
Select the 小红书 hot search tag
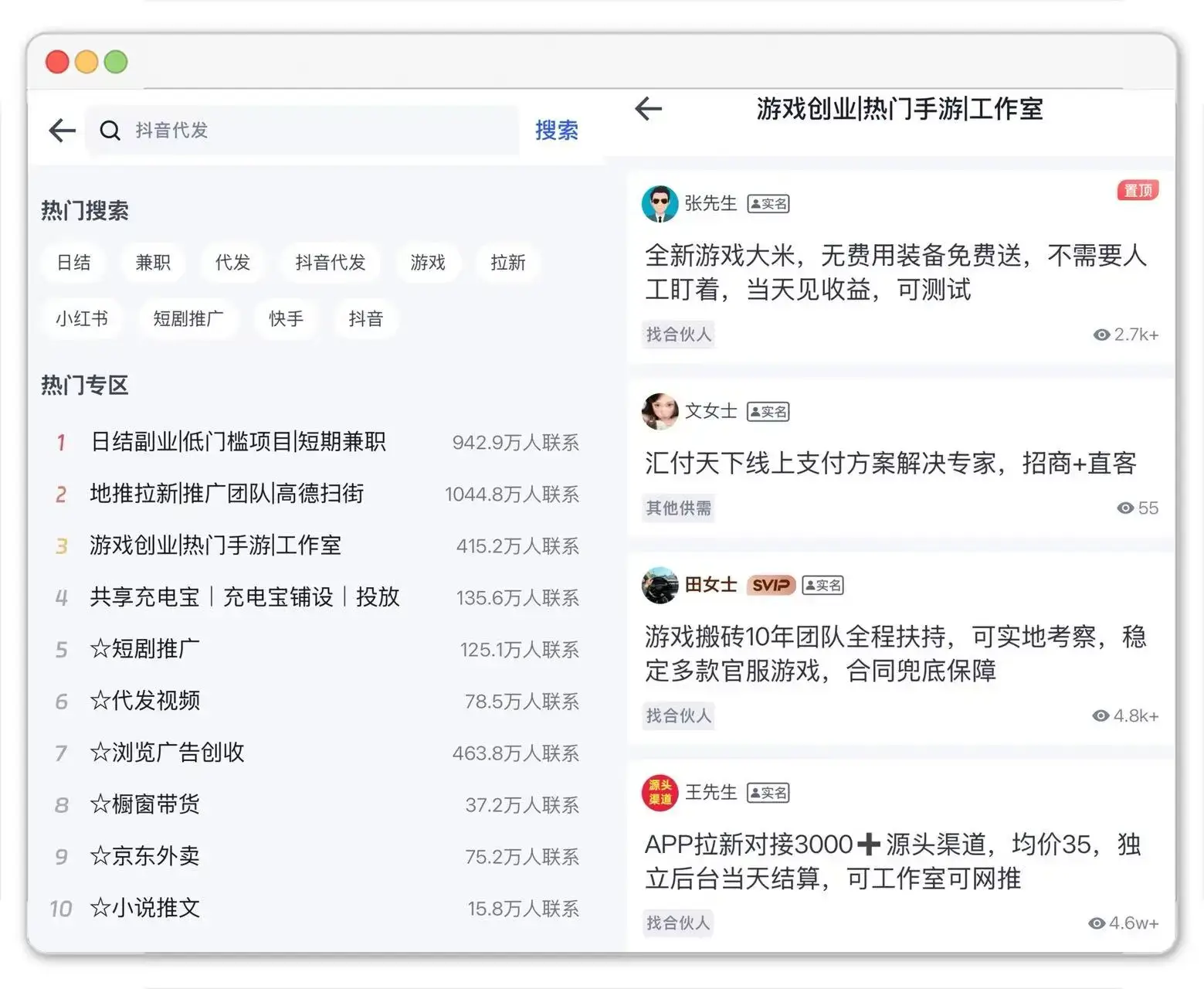(x=82, y=319)
